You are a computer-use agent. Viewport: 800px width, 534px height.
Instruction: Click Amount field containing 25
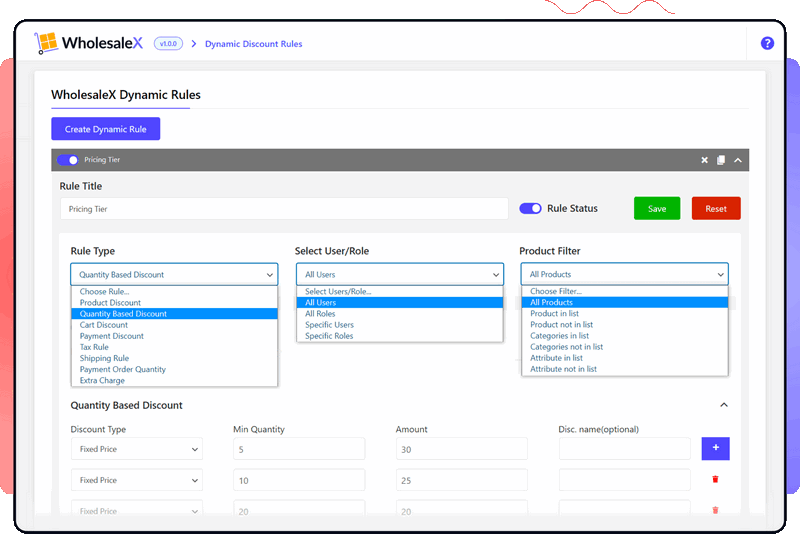point(462,480)
